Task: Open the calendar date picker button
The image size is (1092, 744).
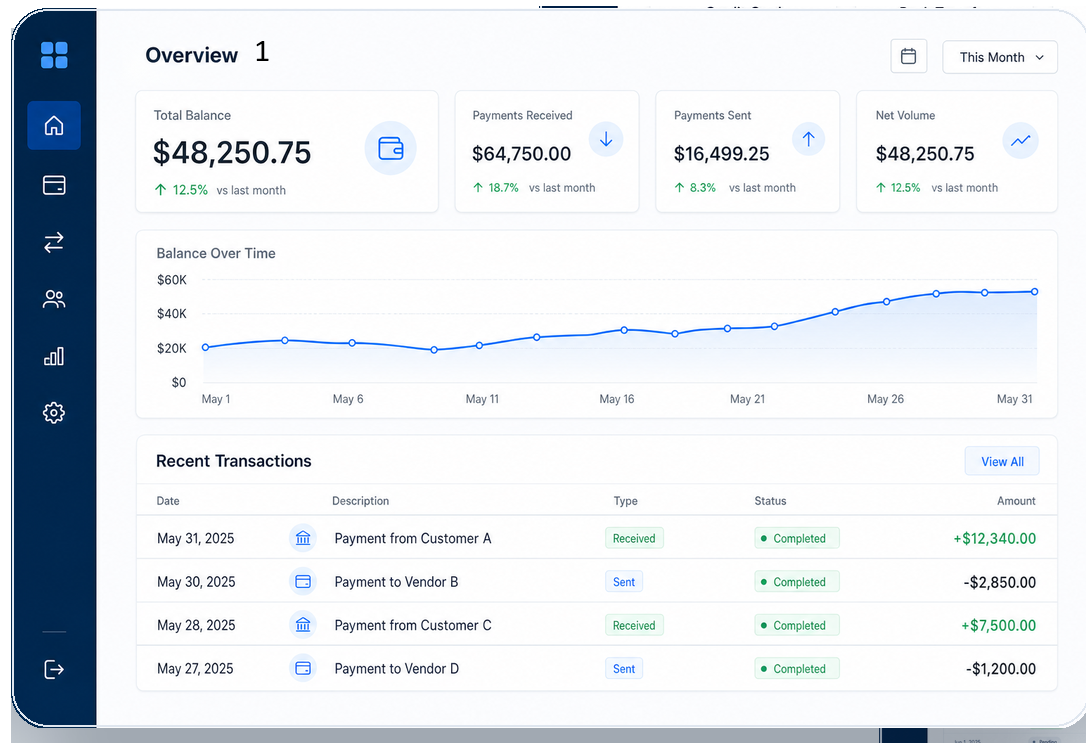Action: pos(908,56)
